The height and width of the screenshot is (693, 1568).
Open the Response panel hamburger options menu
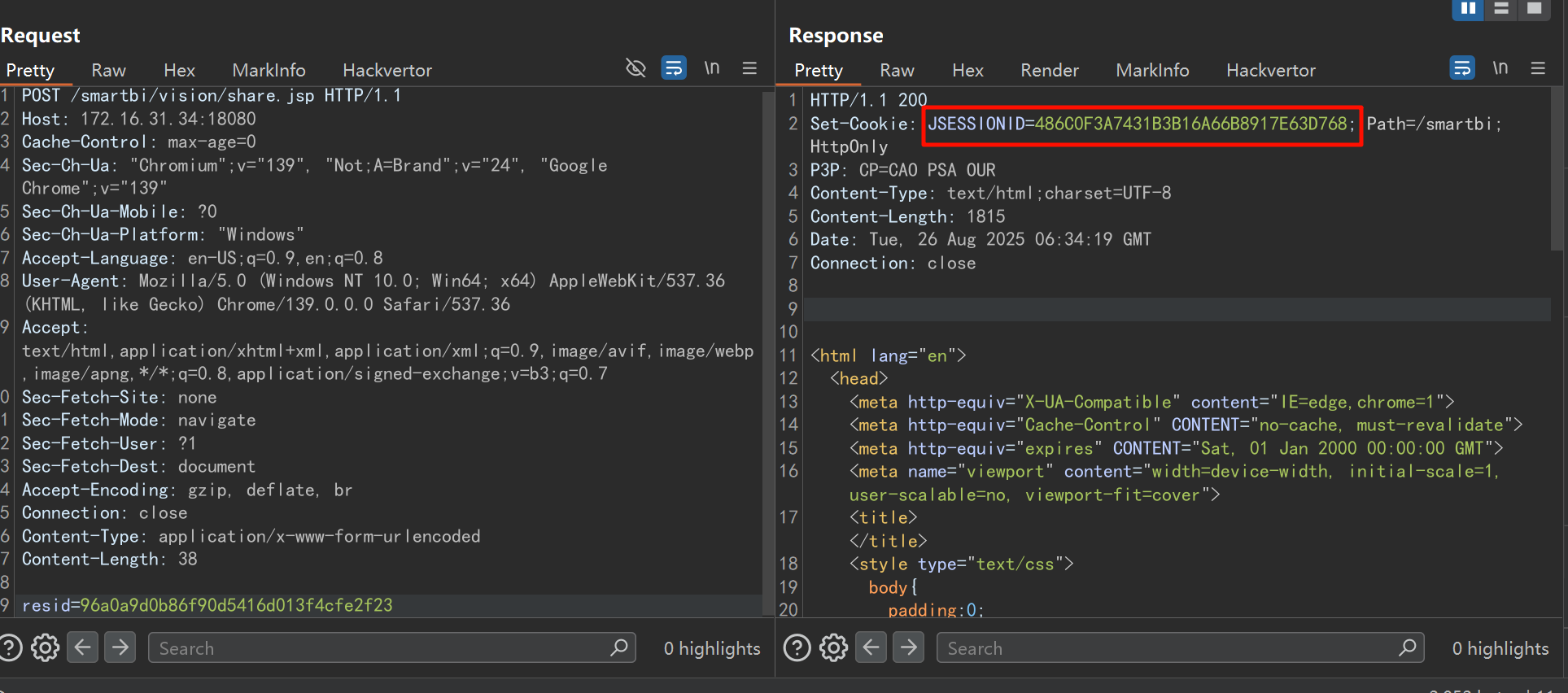[1538, 68]
